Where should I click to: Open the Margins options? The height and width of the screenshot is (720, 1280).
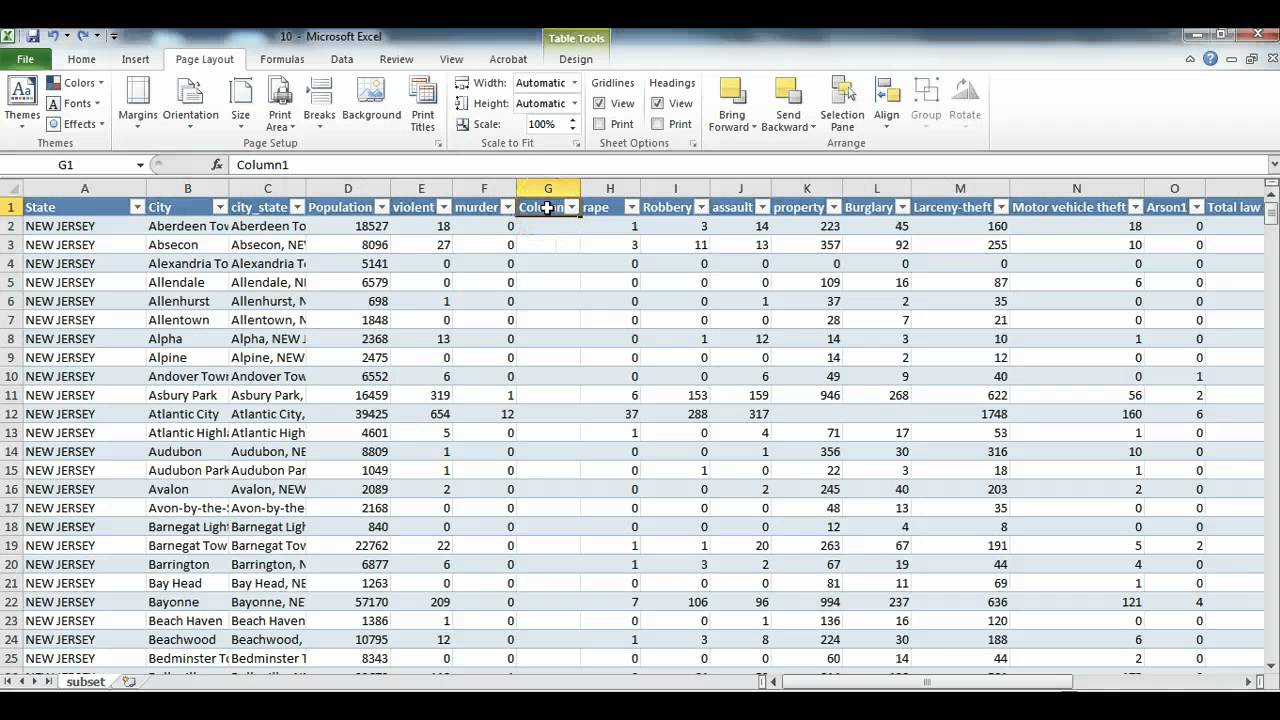tap(138, 103)
